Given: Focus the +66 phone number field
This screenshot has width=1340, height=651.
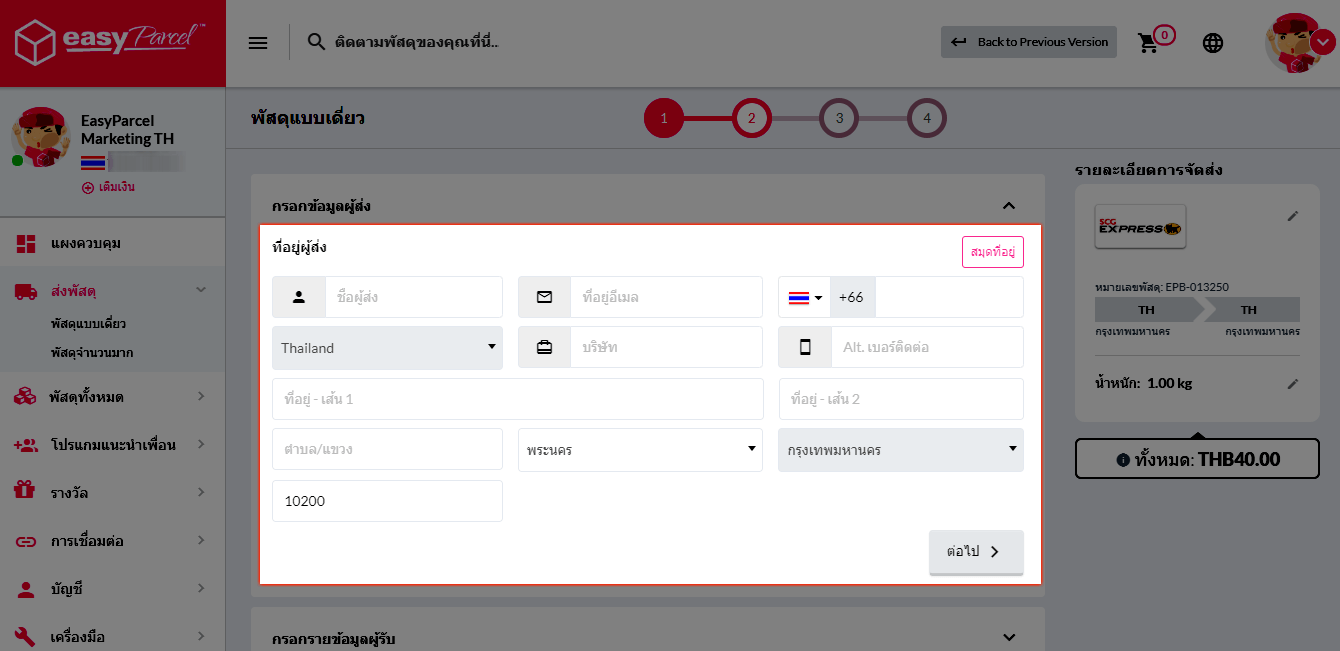Looking at the screenshot, I should coord(949,297).
